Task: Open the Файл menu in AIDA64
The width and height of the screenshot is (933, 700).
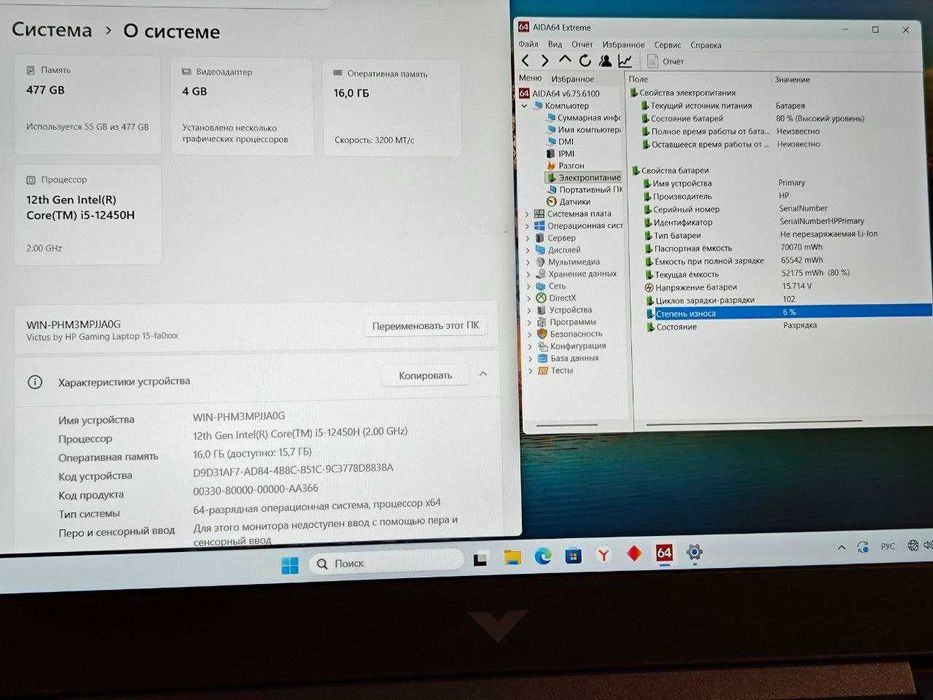Action: click(x=528, y=44)
